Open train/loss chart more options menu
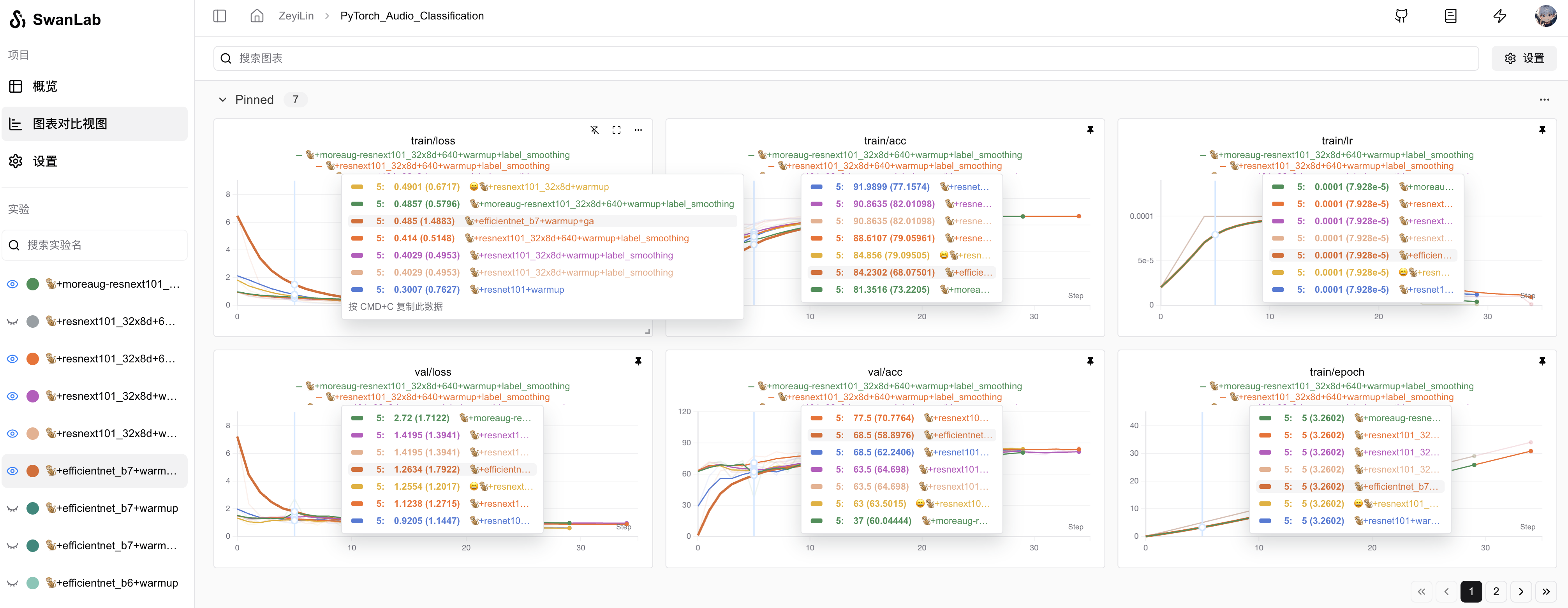 point(638,130)
